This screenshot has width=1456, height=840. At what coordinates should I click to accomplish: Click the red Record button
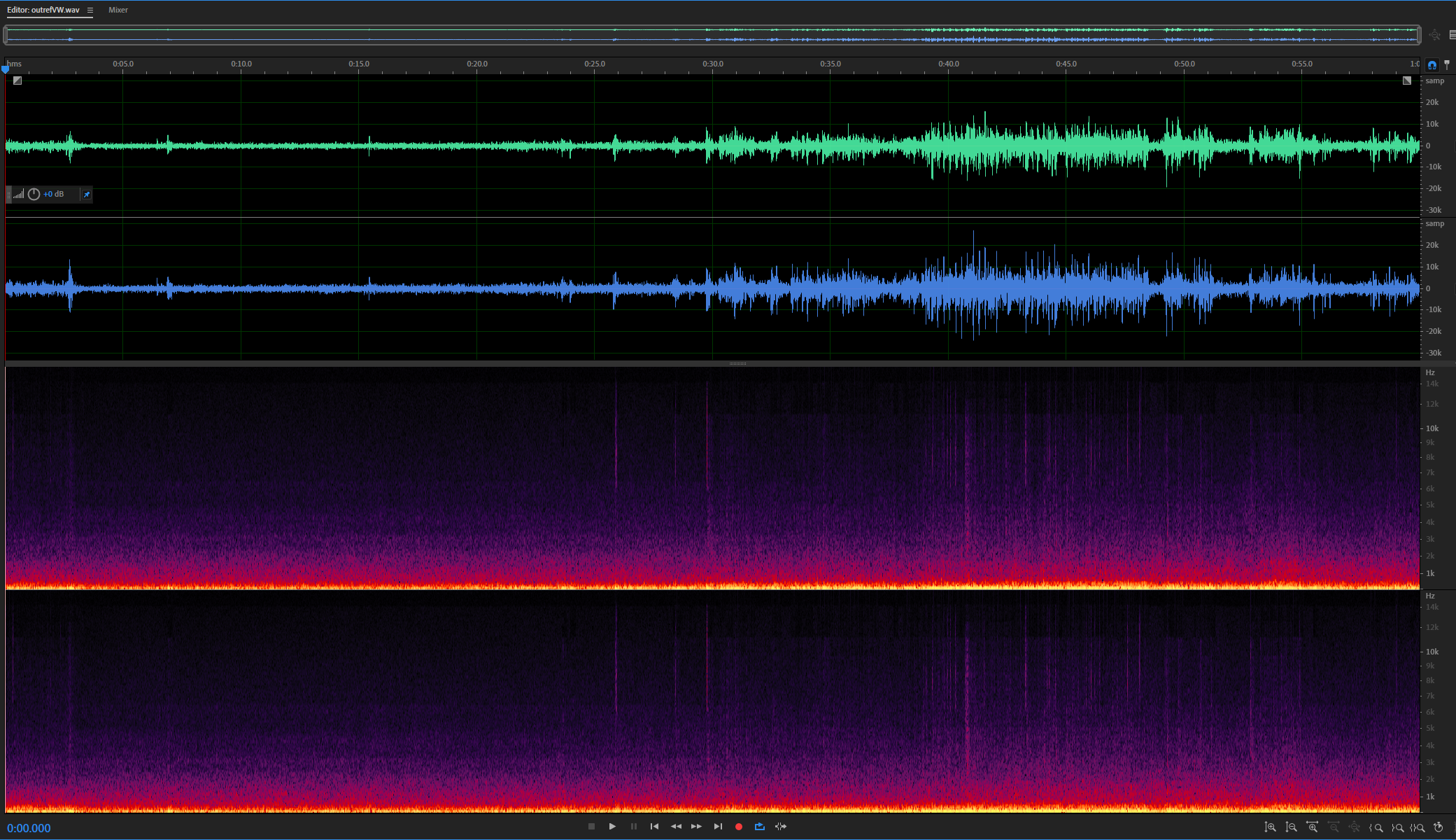(739, 827)
